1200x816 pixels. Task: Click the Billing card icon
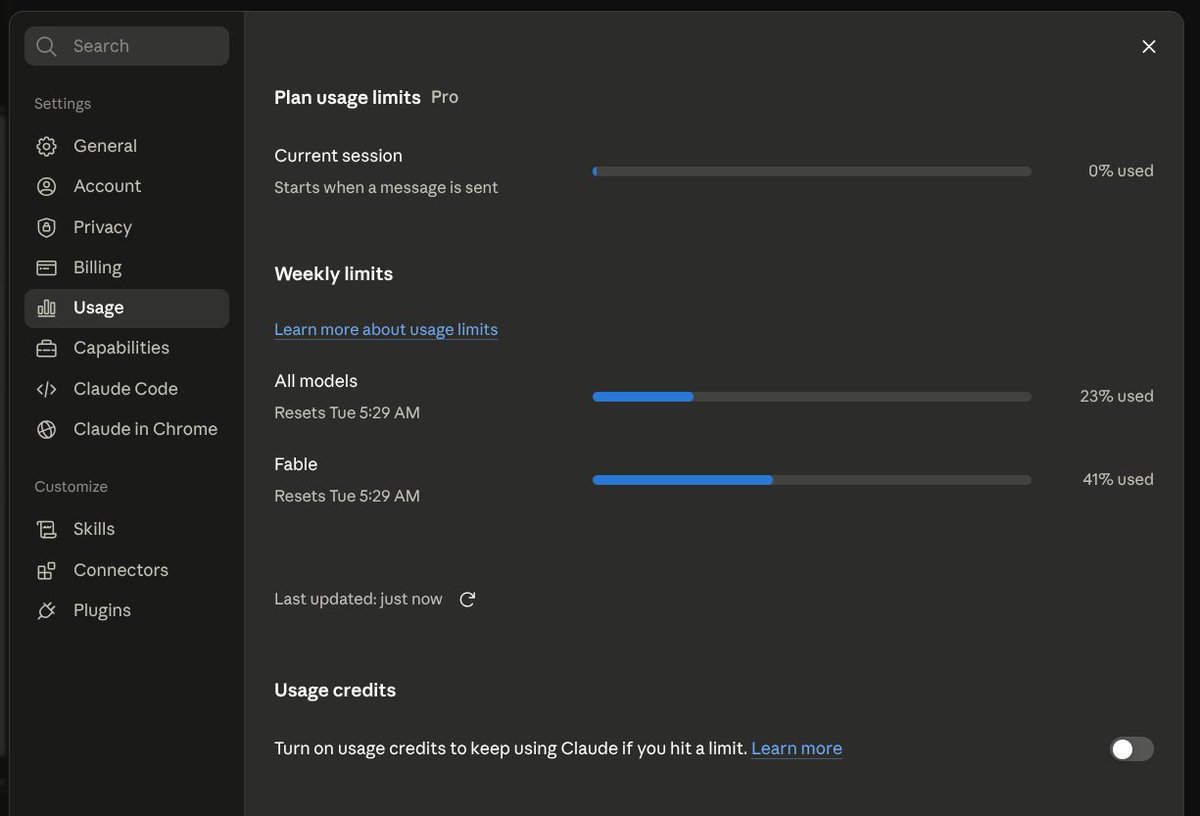(x=46, y=267)
